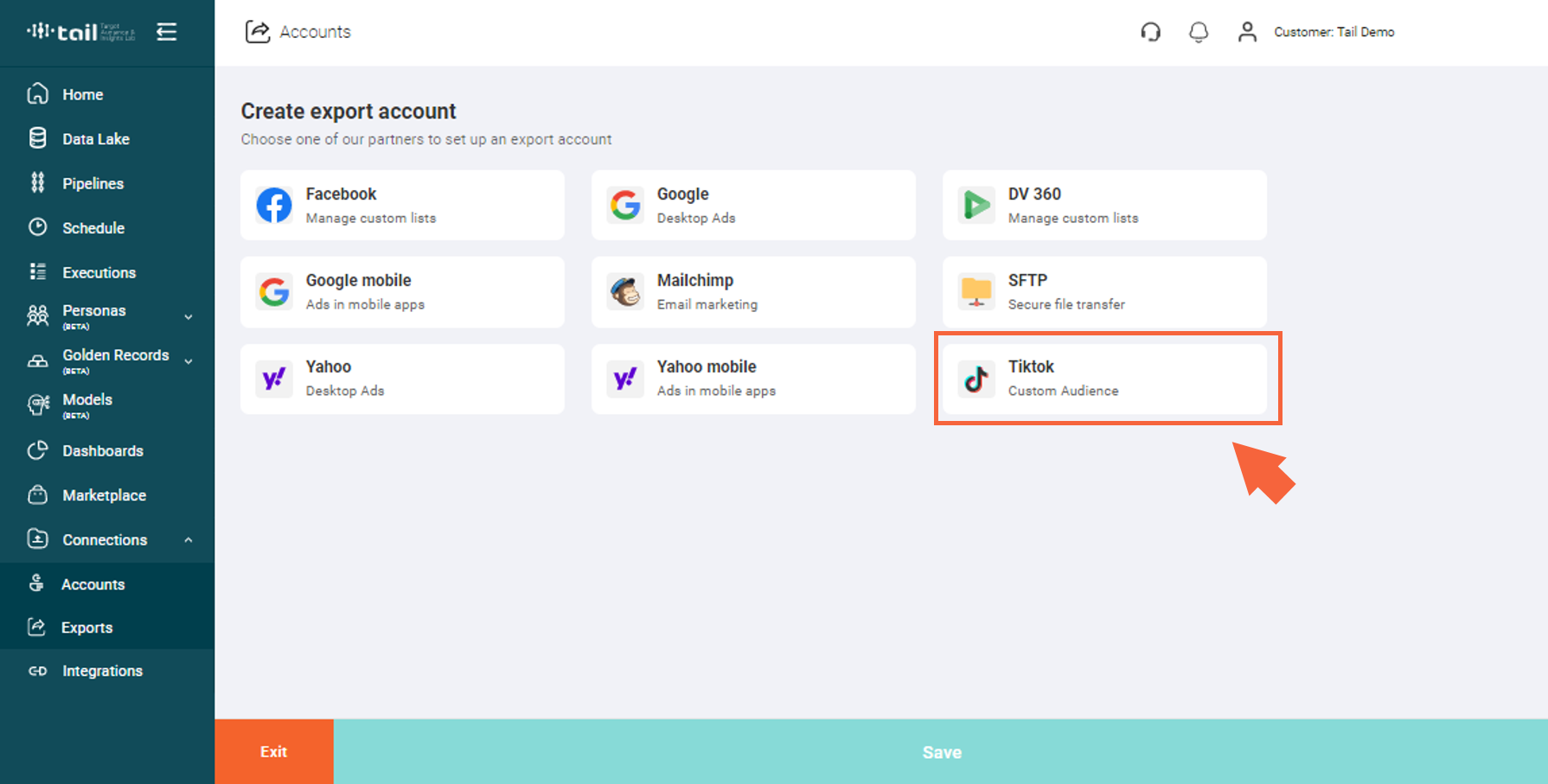Image resolution: width=1548 pixels, height=784 pixels.
Task: Click the TikTok logo icon
Action: [976, 379]
